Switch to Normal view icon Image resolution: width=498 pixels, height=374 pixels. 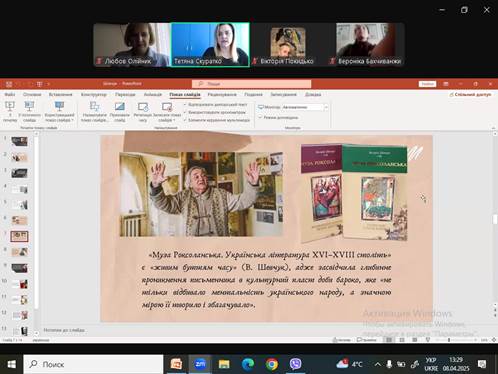(x=389, y=340)
